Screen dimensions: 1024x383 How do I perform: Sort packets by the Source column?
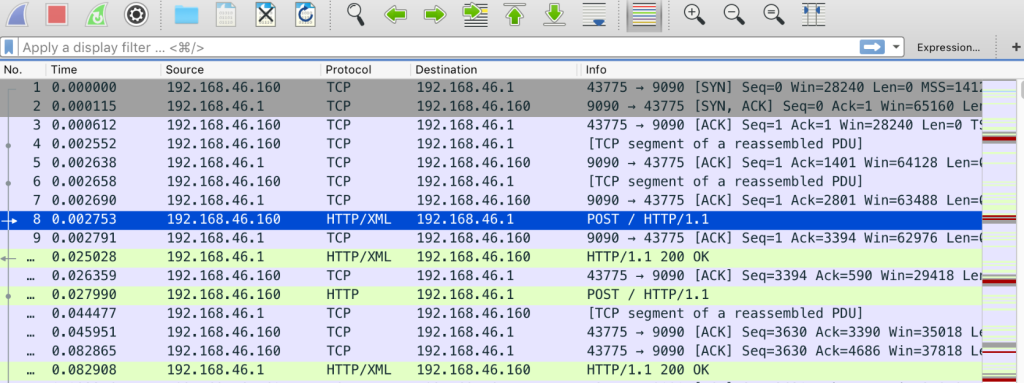pyautogui.click(x=240, y=69)
